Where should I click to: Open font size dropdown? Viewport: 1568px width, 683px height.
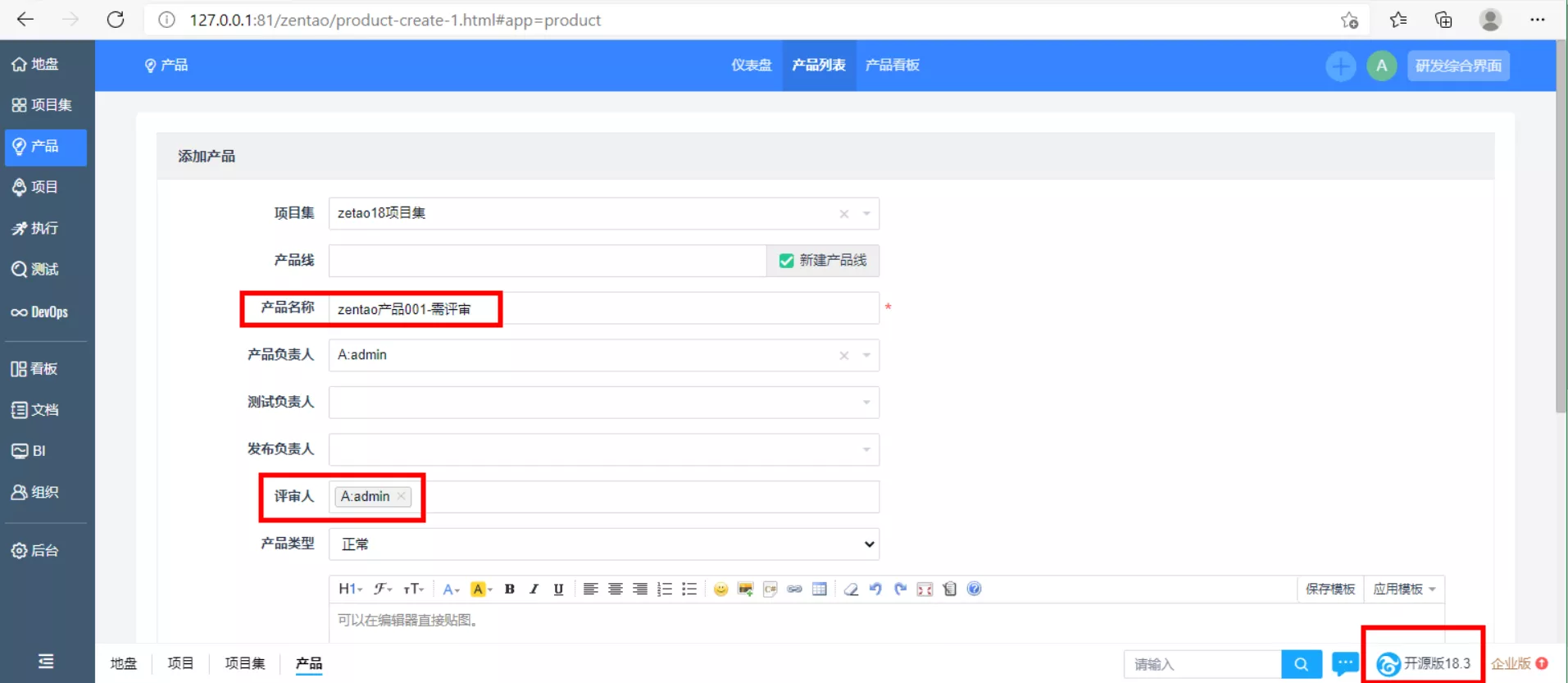click(413, 589)
